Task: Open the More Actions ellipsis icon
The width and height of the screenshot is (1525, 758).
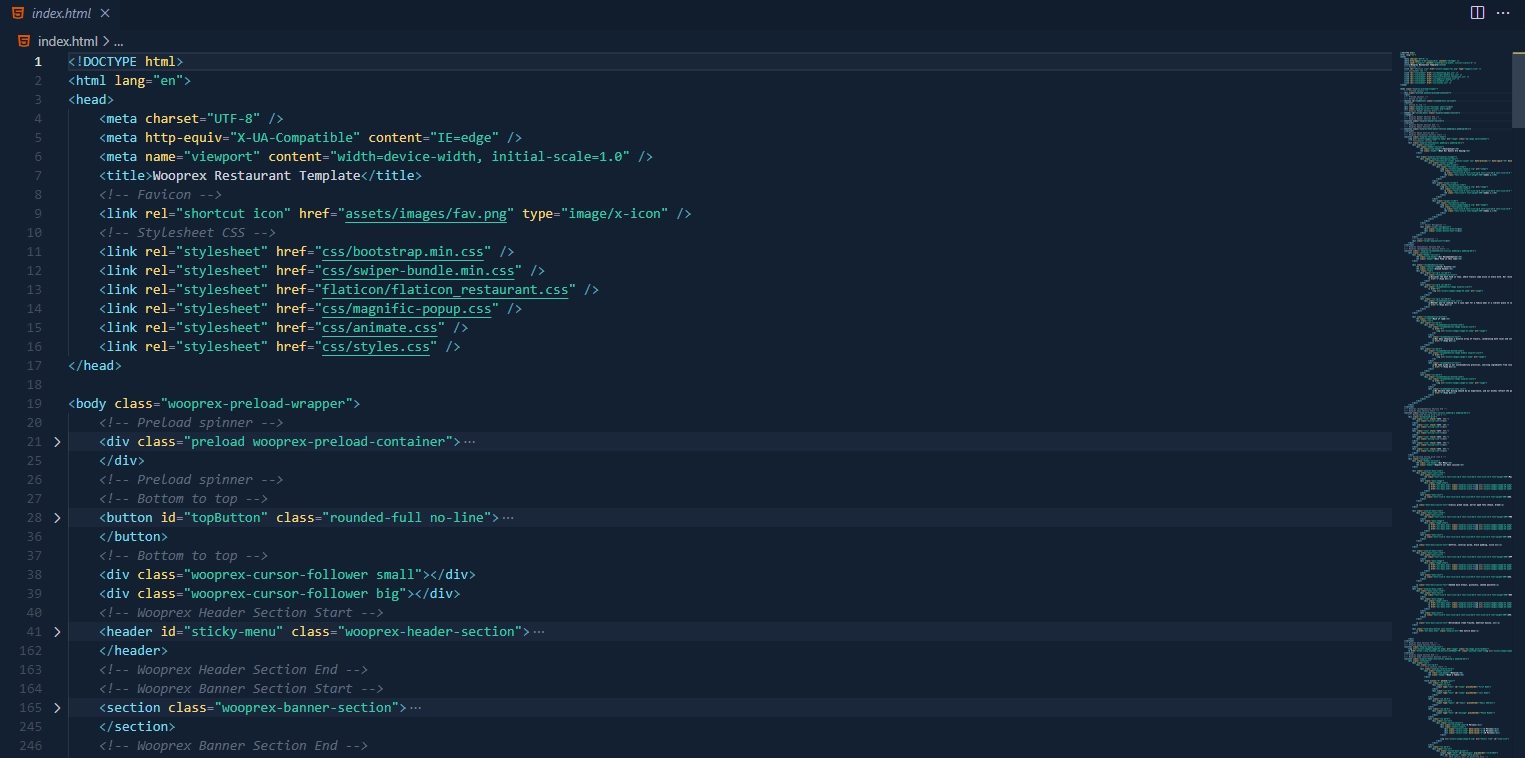Action: pos(1503,13)
